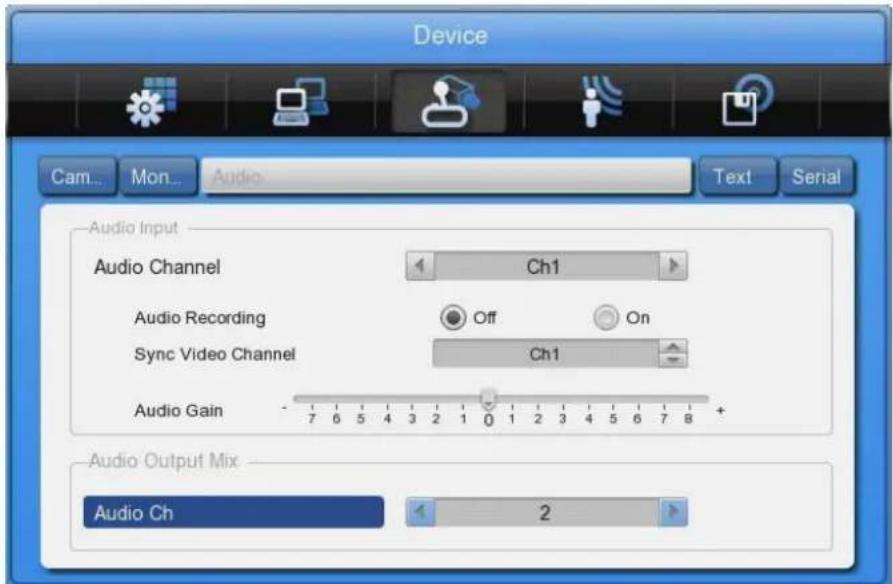Viewport: 893px width, 584px height.
Task: Switch to the Cam... tab
Action: 77,177
